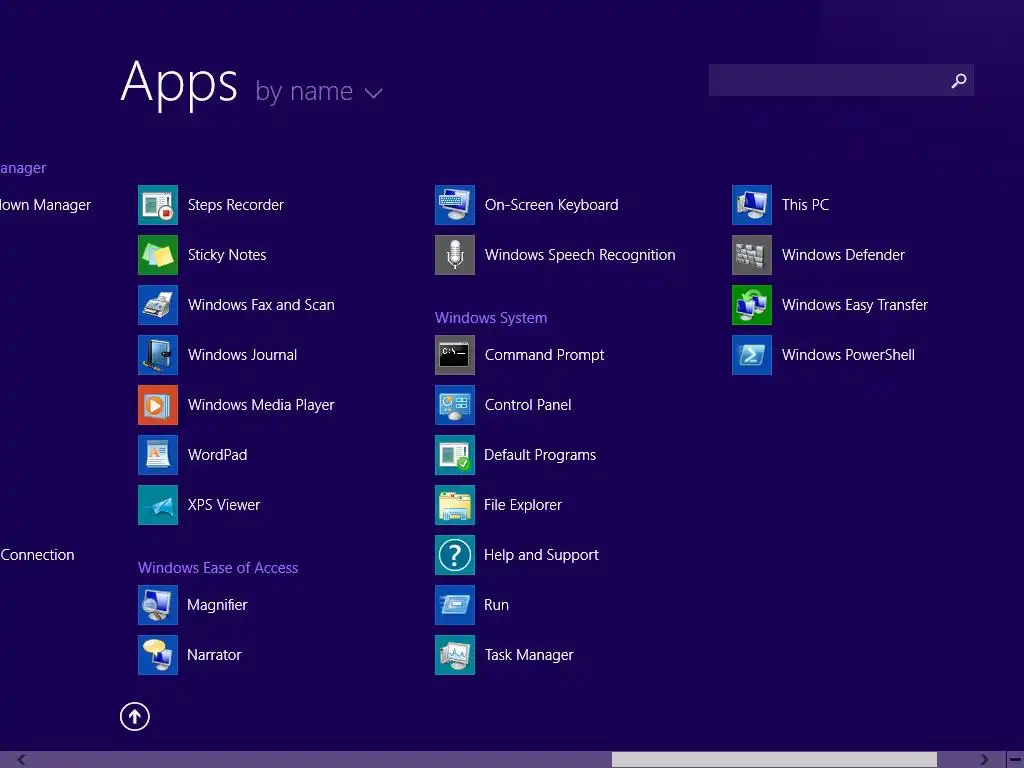Image resolution: width=1024 pixels, height=768 pixels.
Task: Click the 'XPS Viewer' label
Action: tap(224, 505)
